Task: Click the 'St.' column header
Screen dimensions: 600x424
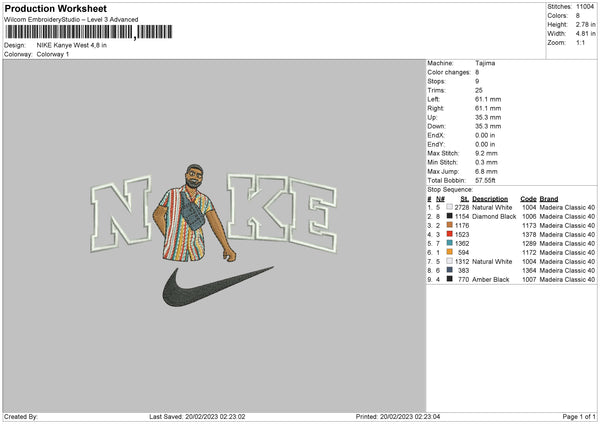Action: [465, 199]
